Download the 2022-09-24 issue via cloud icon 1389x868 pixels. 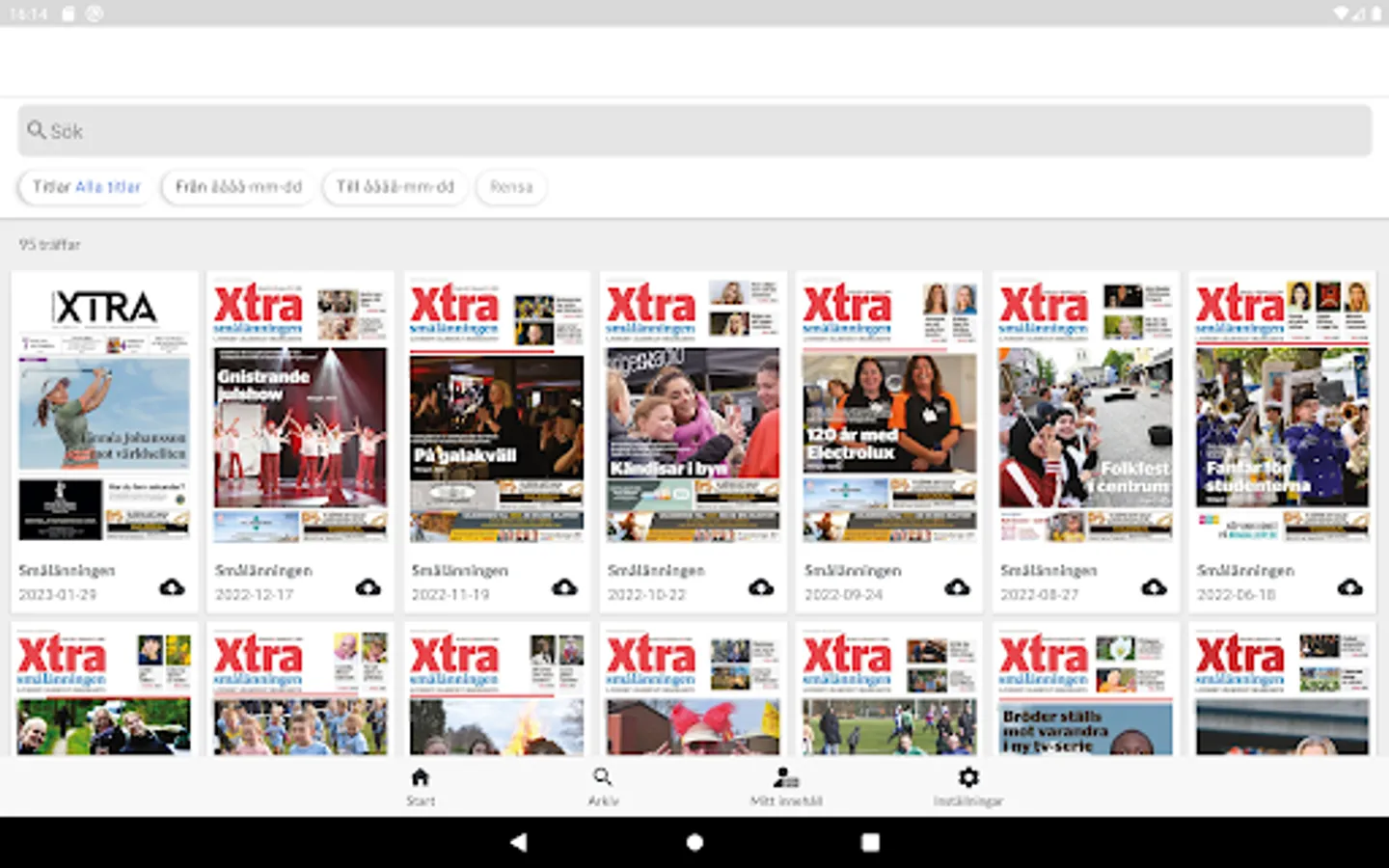click(957, 587)
